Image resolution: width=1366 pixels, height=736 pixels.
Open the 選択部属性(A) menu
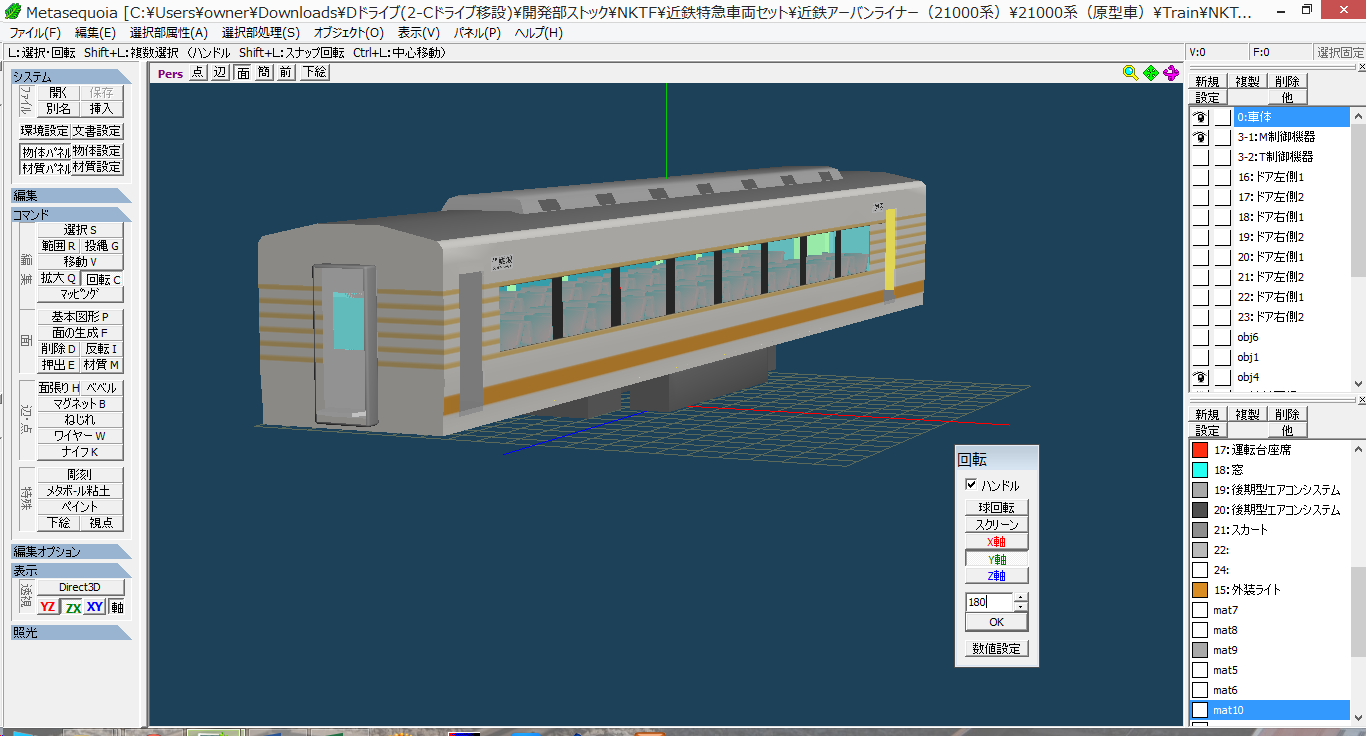(169, 33)
